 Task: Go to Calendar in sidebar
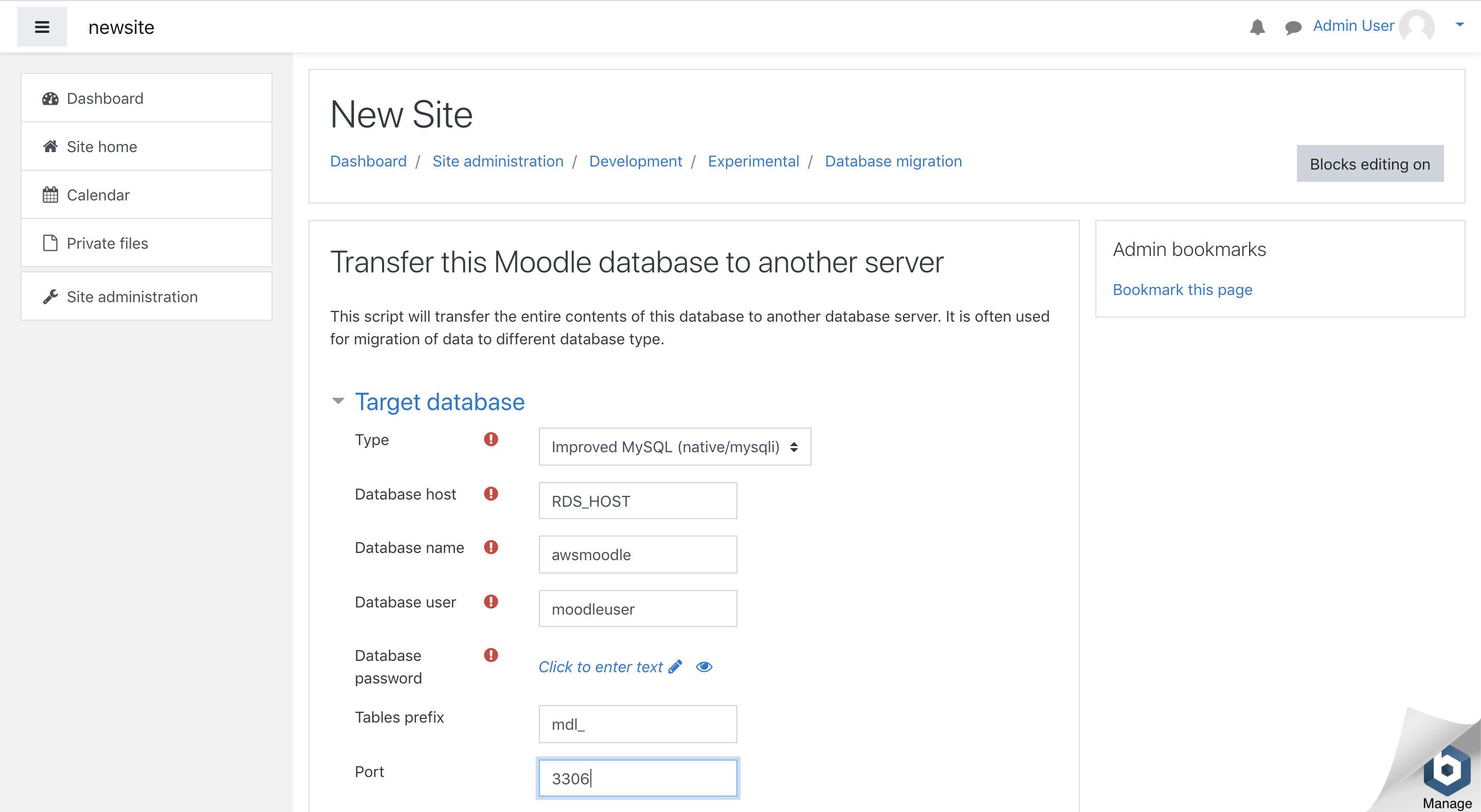(98, 195)
